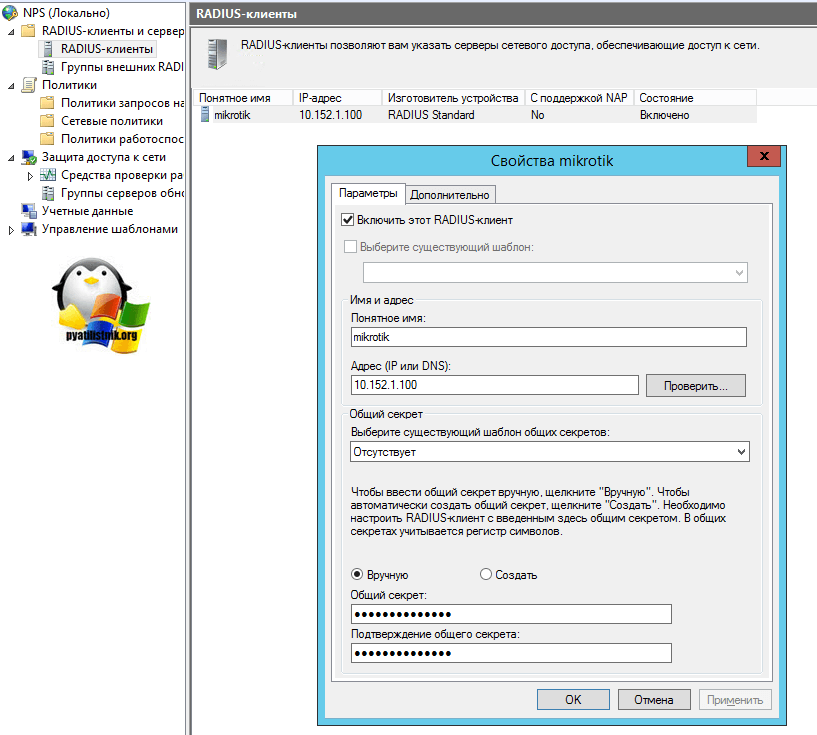Click the mikrotik client icon in list
This screenshot has height=735, width=817.
click(x=206, y=115)
